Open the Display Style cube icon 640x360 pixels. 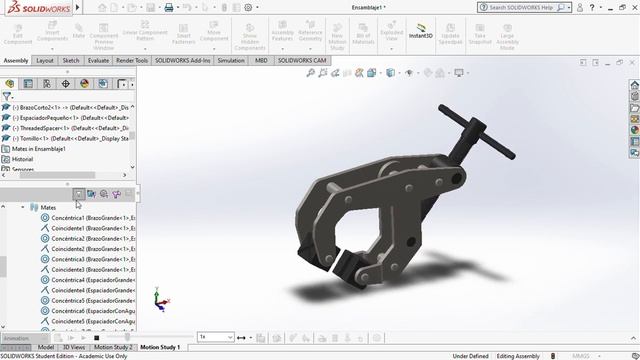tap(391, 73)
